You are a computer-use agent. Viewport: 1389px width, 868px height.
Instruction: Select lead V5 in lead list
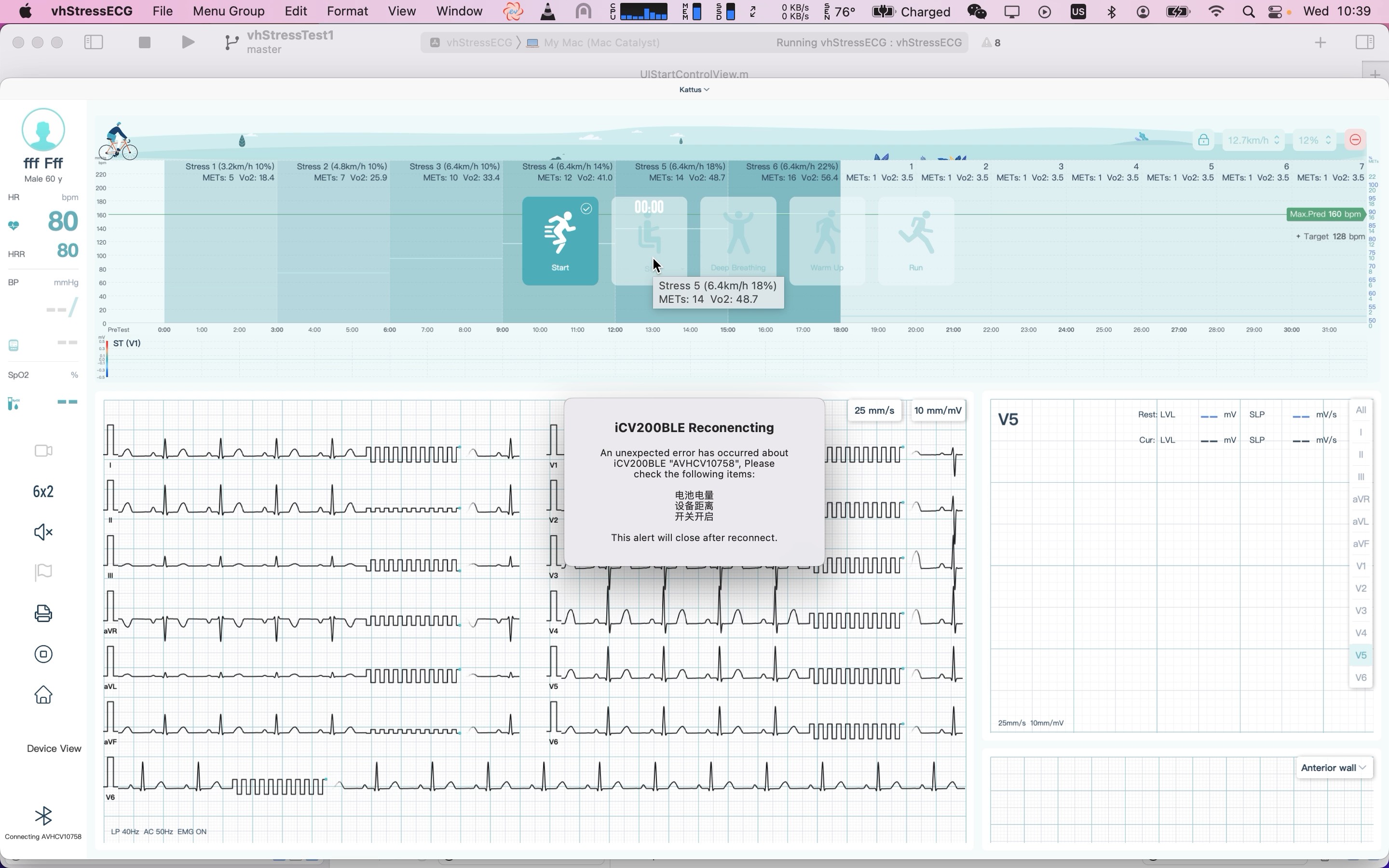pyautogui.click(x=1361, y=656)
